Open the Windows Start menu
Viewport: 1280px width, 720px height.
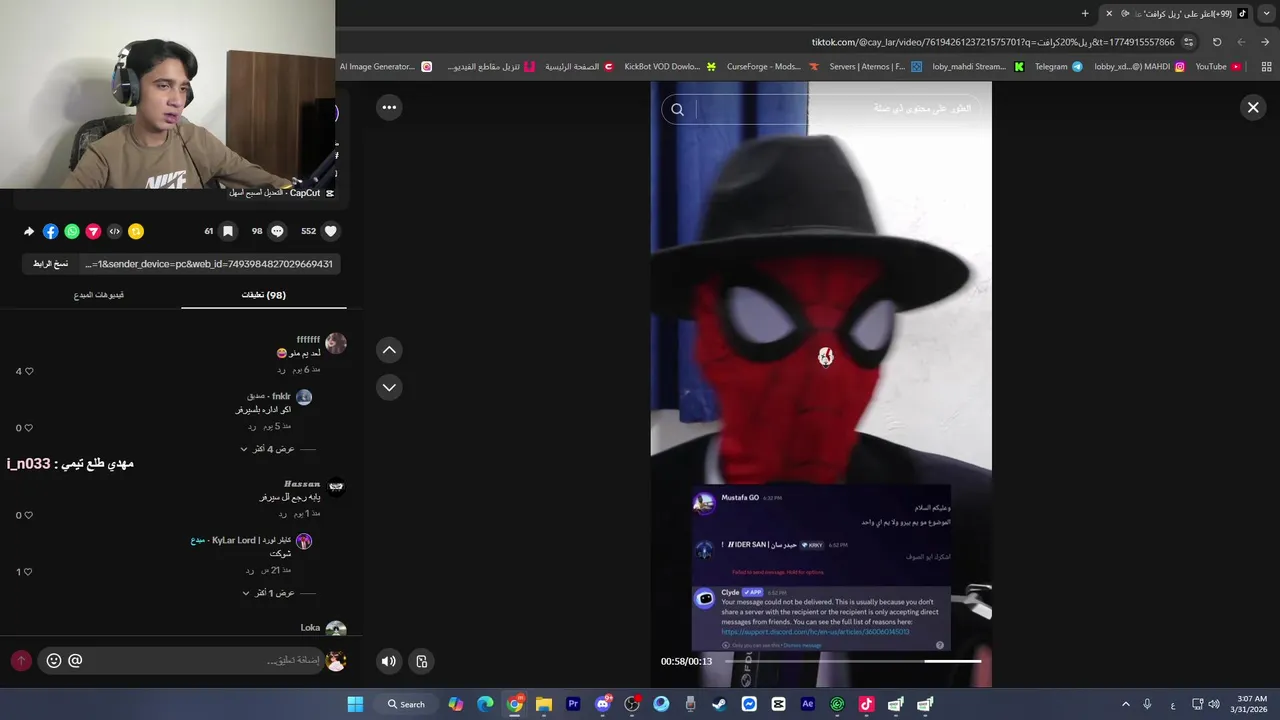point(355,704)
